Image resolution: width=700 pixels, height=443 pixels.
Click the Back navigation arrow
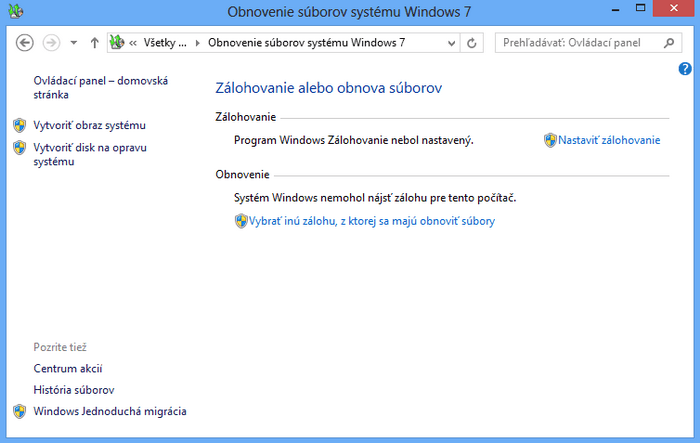tap(26, 43)
